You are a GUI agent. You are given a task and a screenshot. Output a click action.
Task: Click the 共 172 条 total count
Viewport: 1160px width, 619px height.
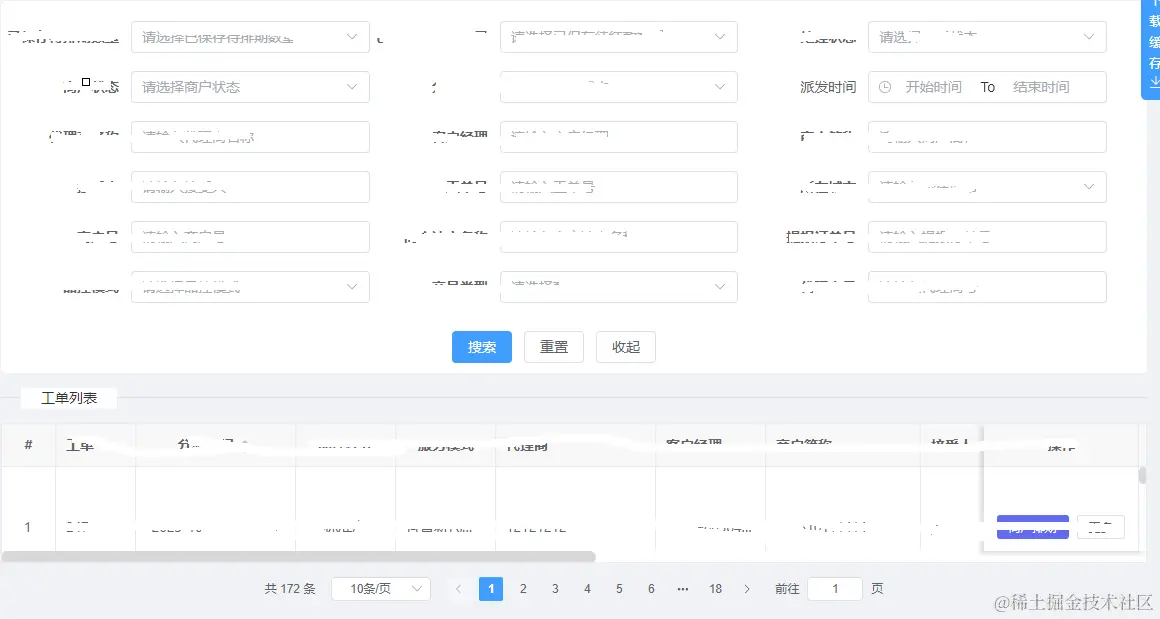290,589
